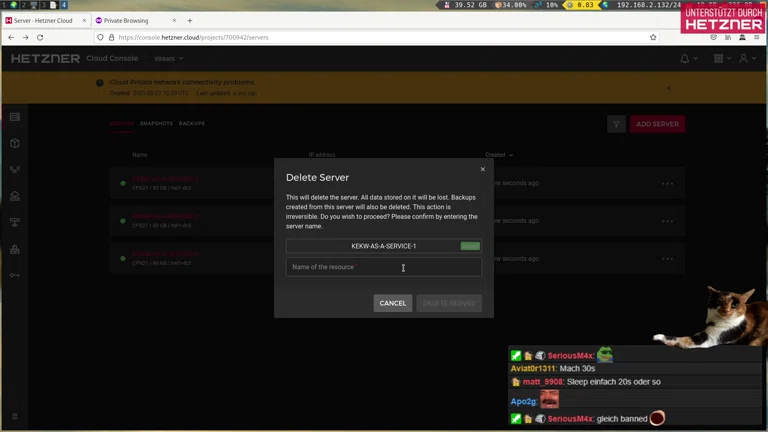Open the user account menu

[x=747, y=58]
